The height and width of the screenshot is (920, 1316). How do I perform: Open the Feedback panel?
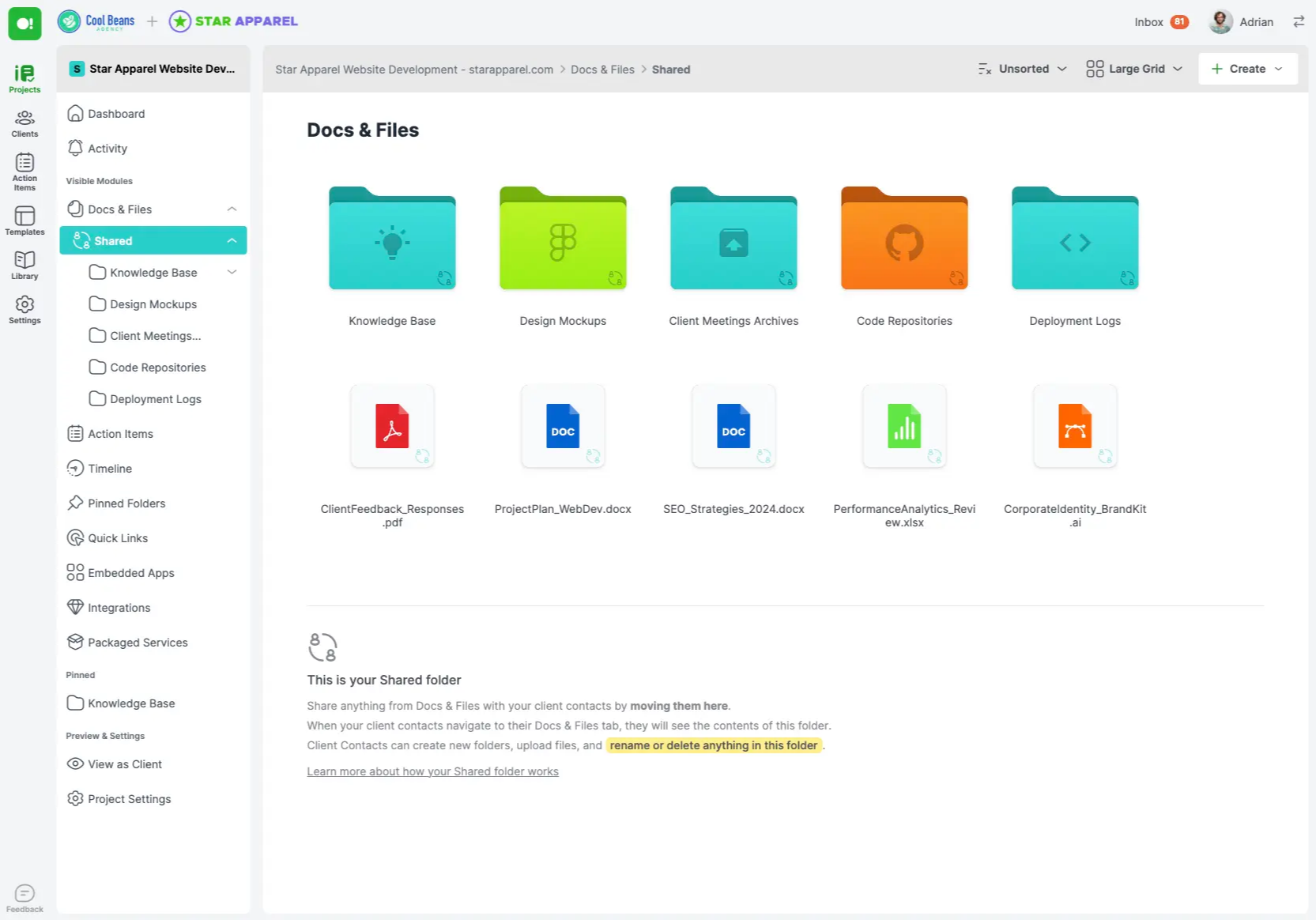coord(24,895)
